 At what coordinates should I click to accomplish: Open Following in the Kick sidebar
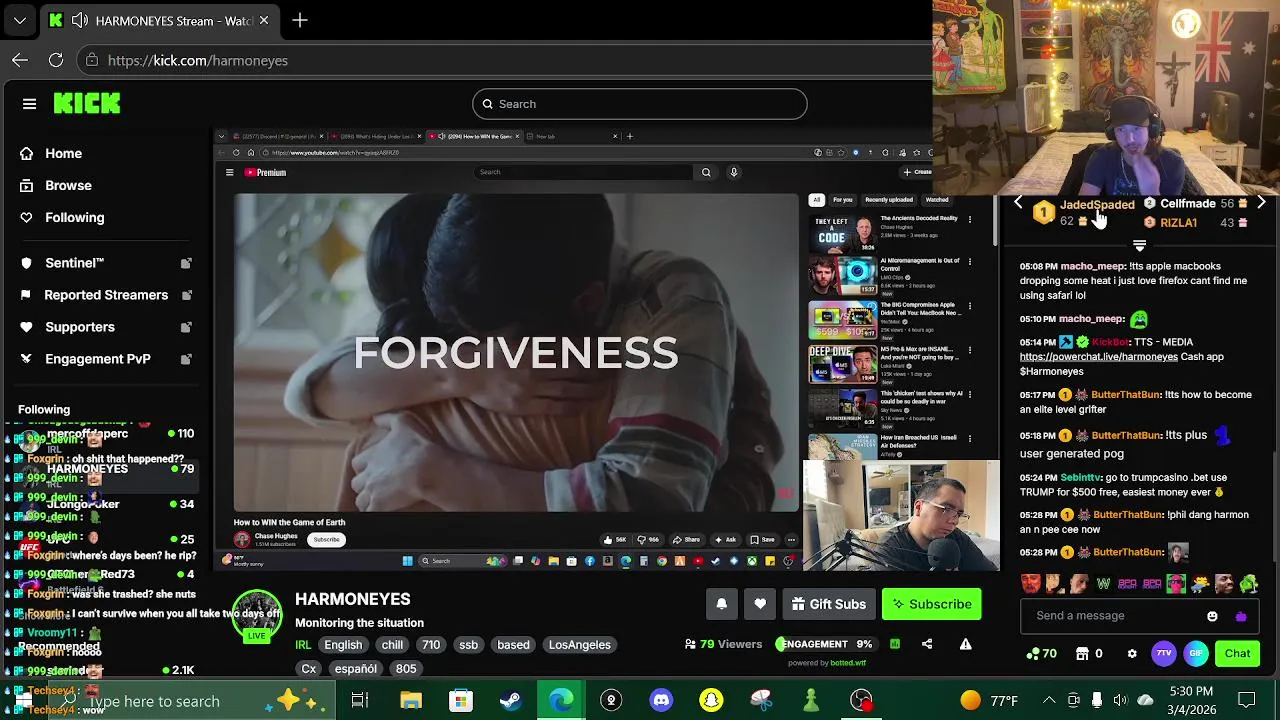click(74, 217)
